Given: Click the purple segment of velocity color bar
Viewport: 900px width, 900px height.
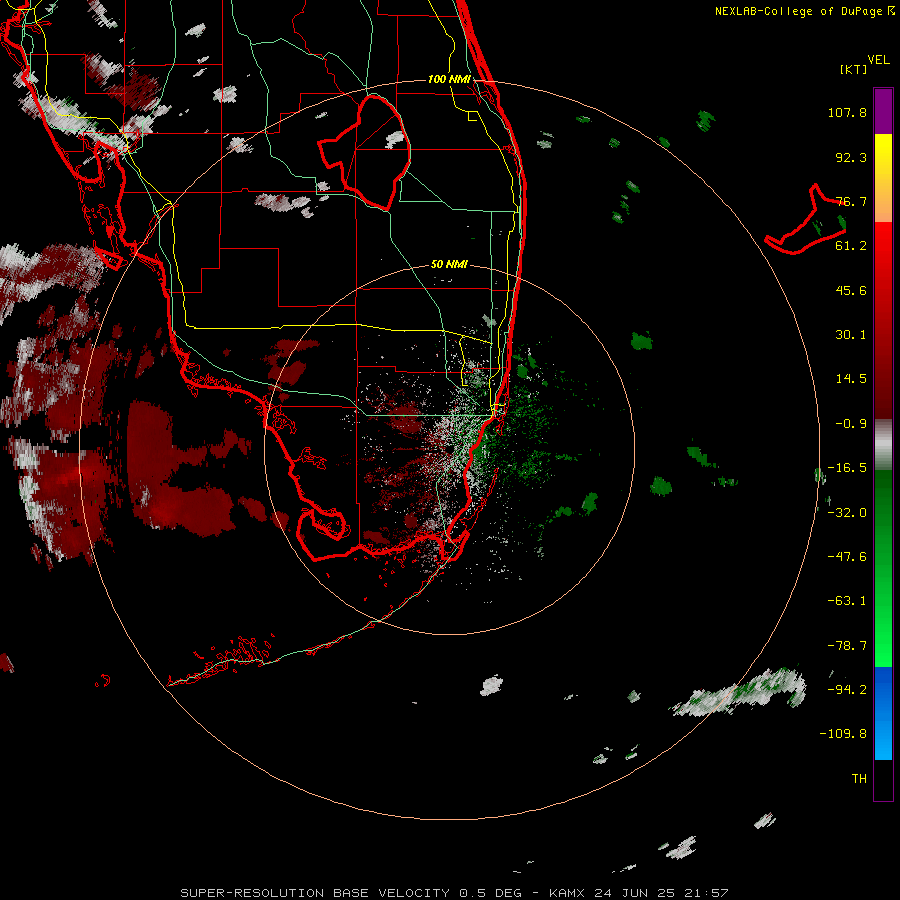Looking at the screenshot, I should (x=883, y=111).
